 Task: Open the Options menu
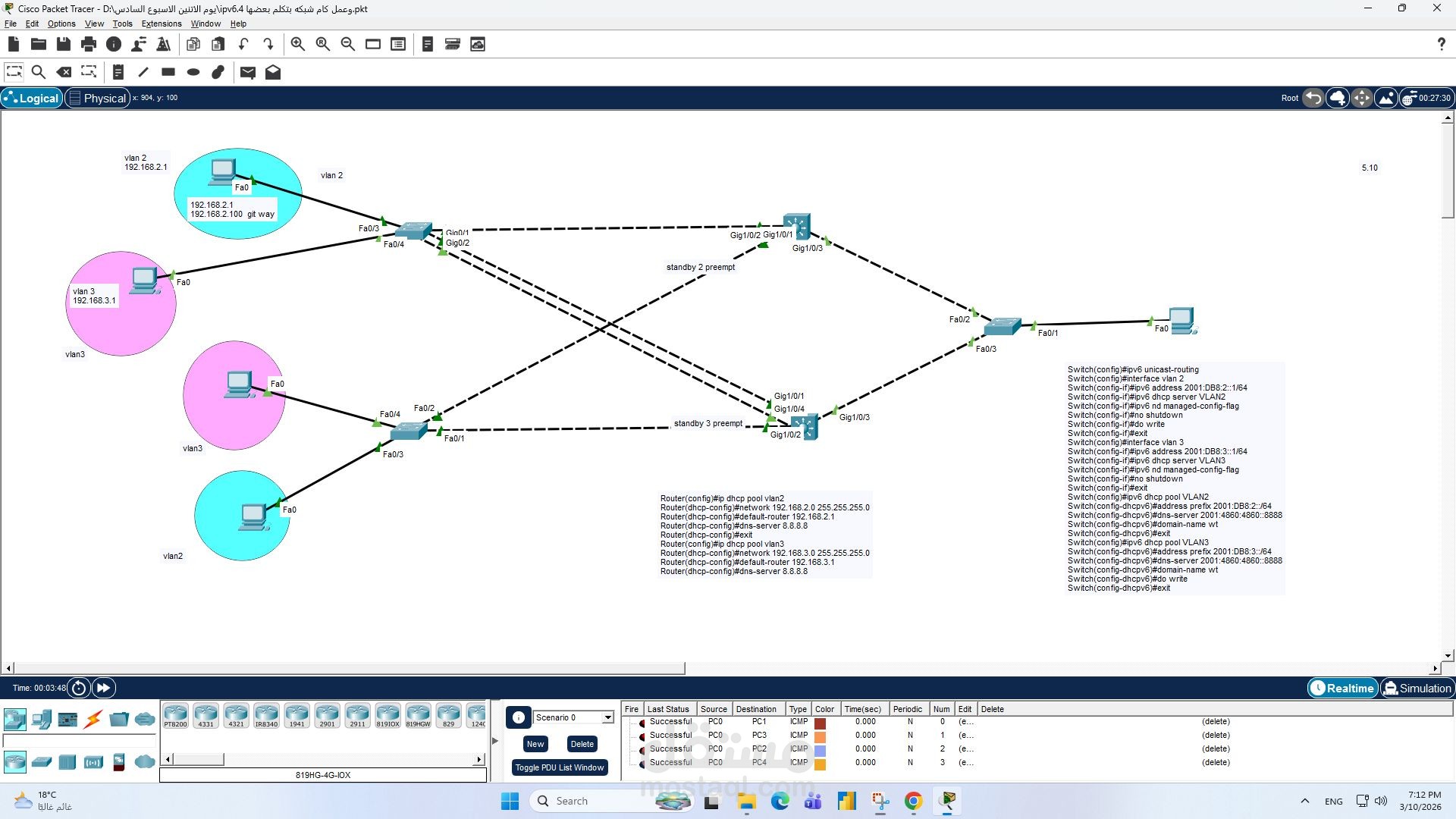coord(61,24)
